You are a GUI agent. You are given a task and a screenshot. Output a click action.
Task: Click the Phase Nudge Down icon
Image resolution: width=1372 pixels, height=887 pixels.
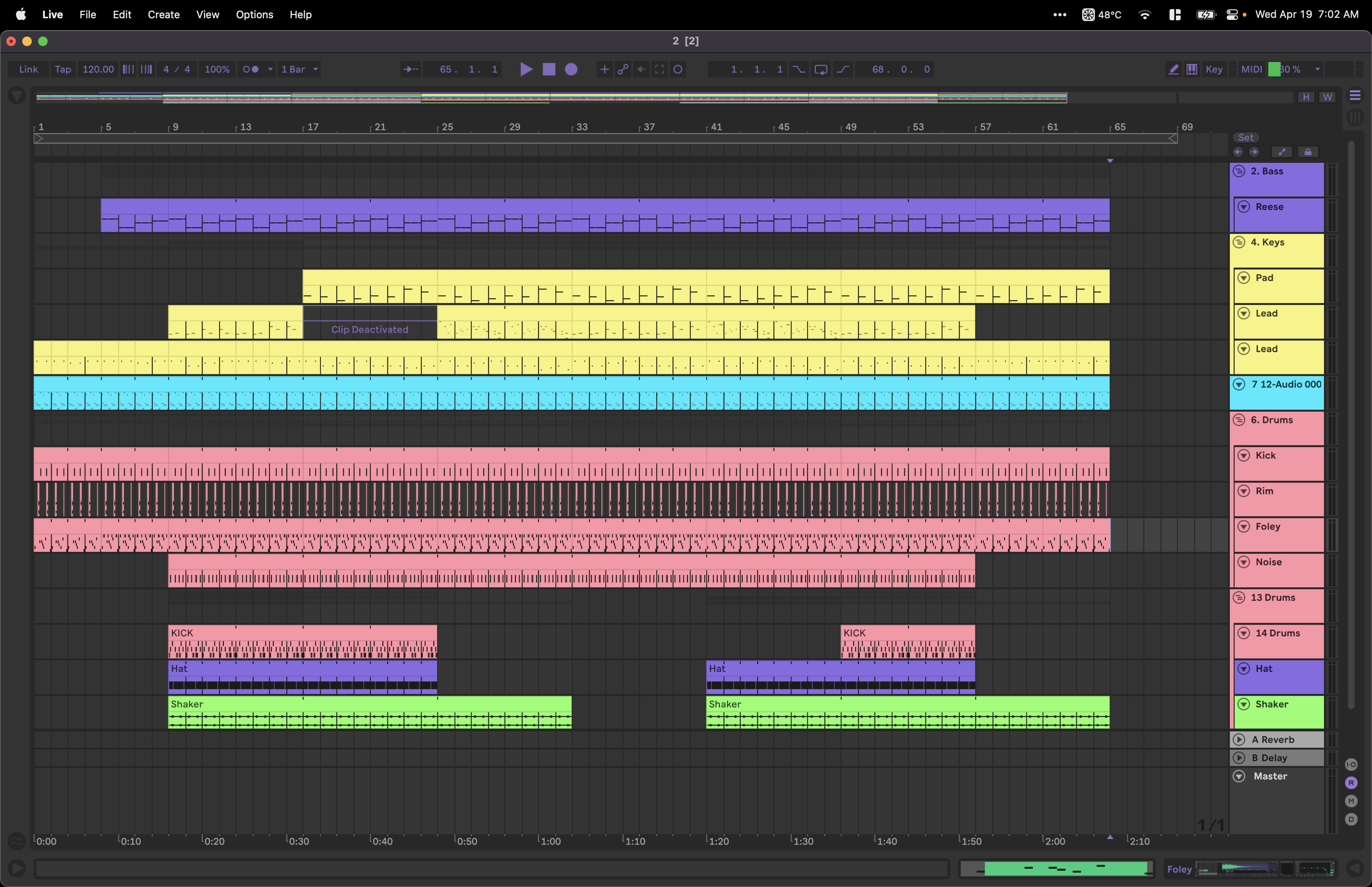pyautogui.click(x=128, y=69)
